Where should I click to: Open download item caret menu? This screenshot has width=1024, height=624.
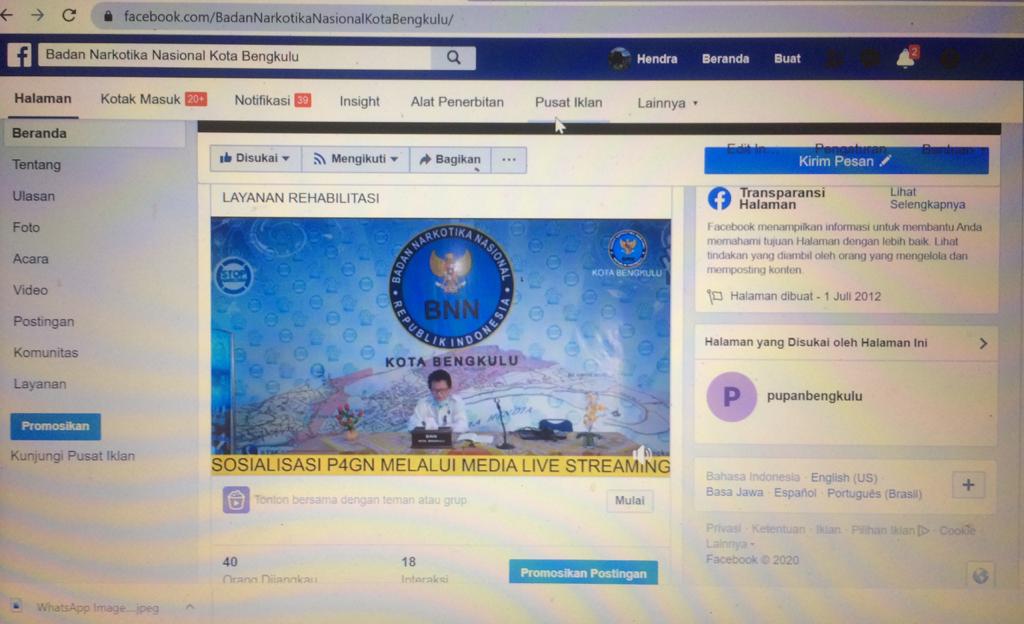tap(189, 607)
